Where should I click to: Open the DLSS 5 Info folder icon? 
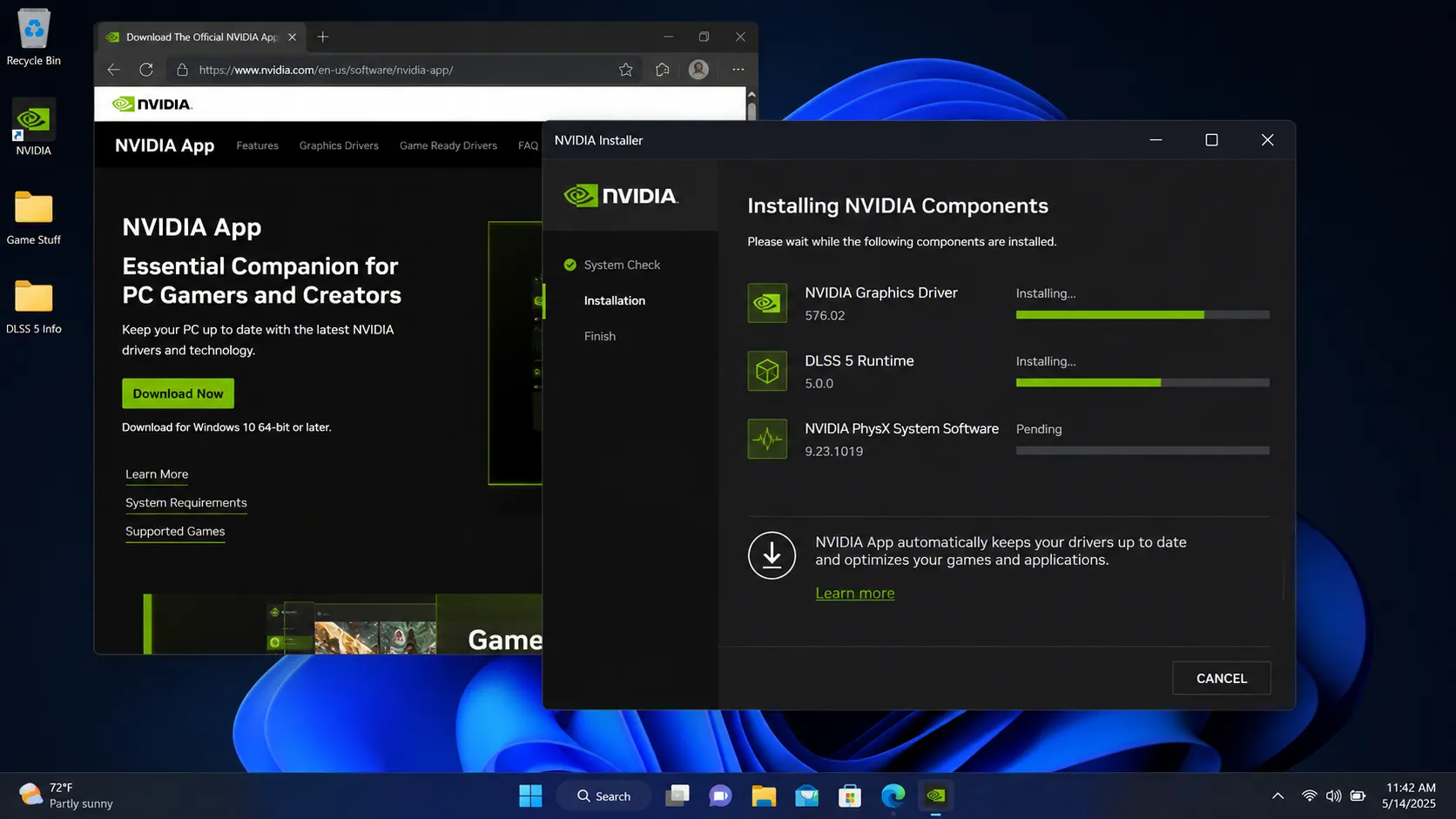point(33,306)
